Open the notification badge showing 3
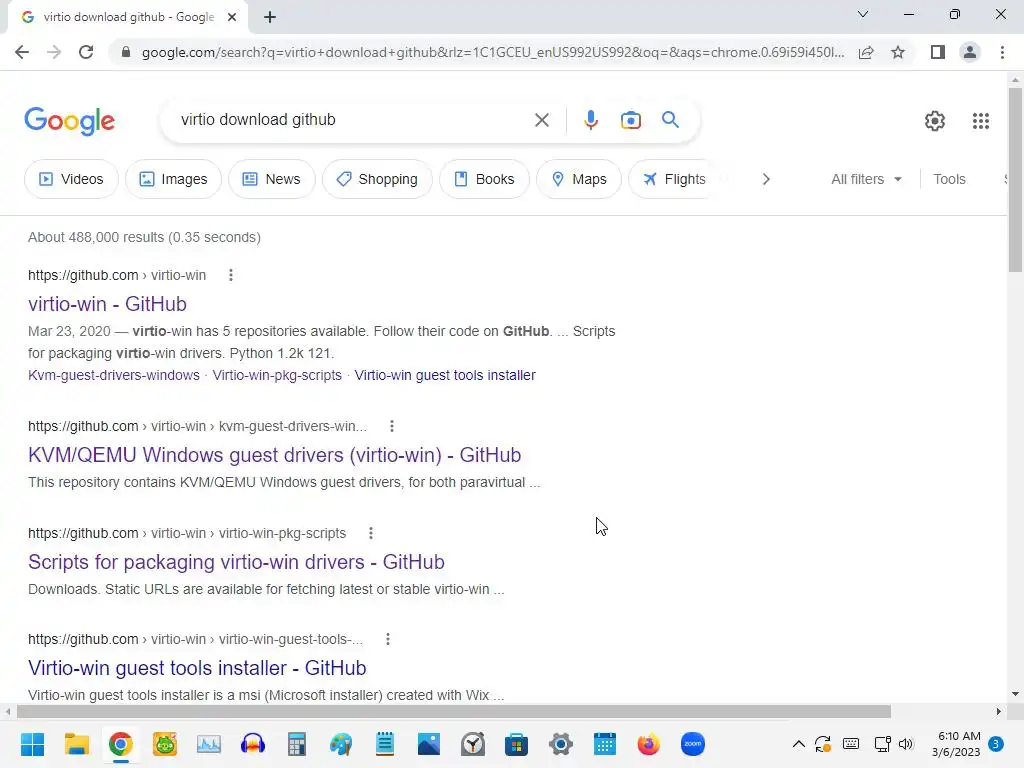This screenshot has width=1024, height=768. (x=995, y=744)
